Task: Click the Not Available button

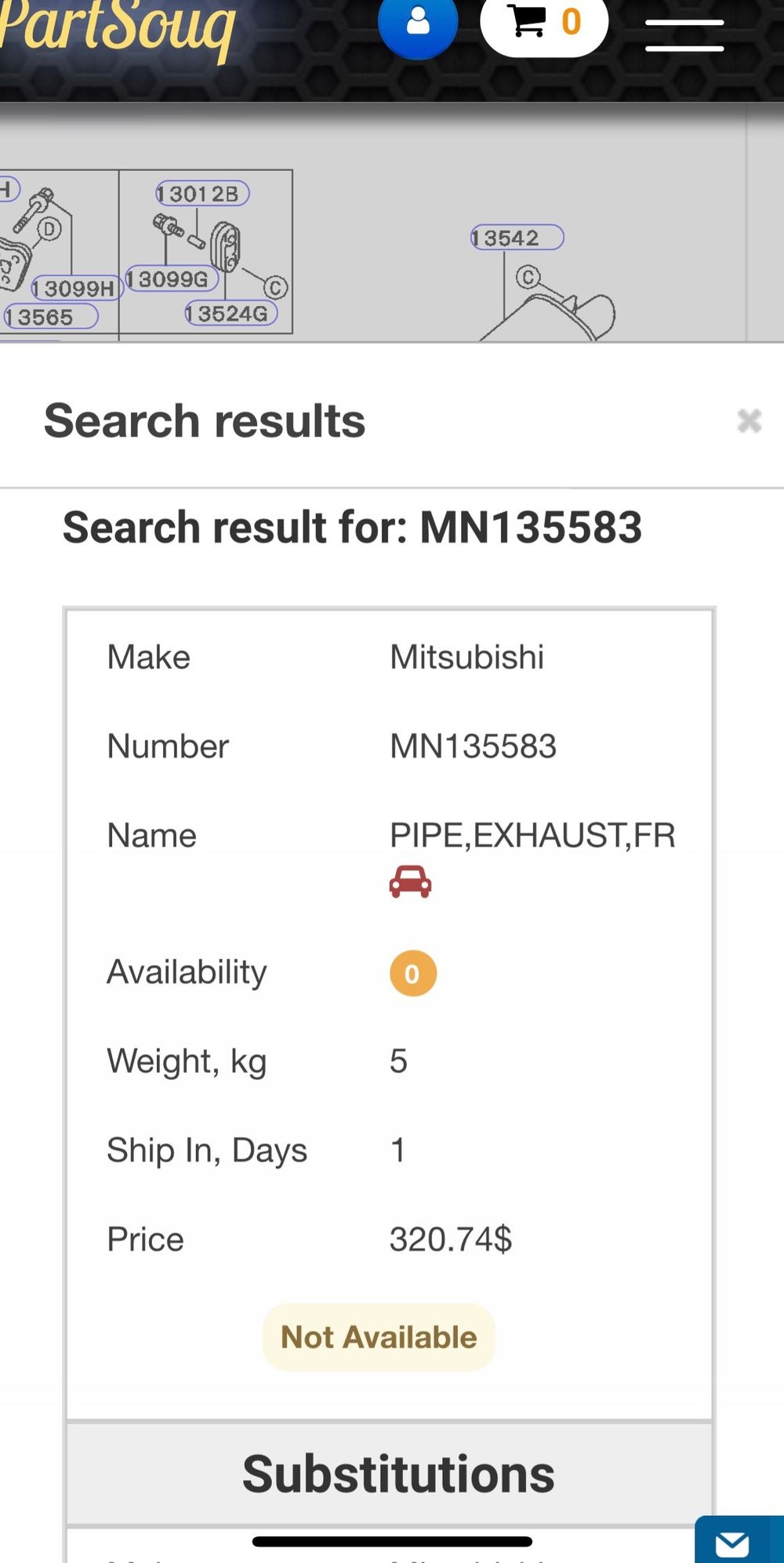Action: [x=379, y=1337]
